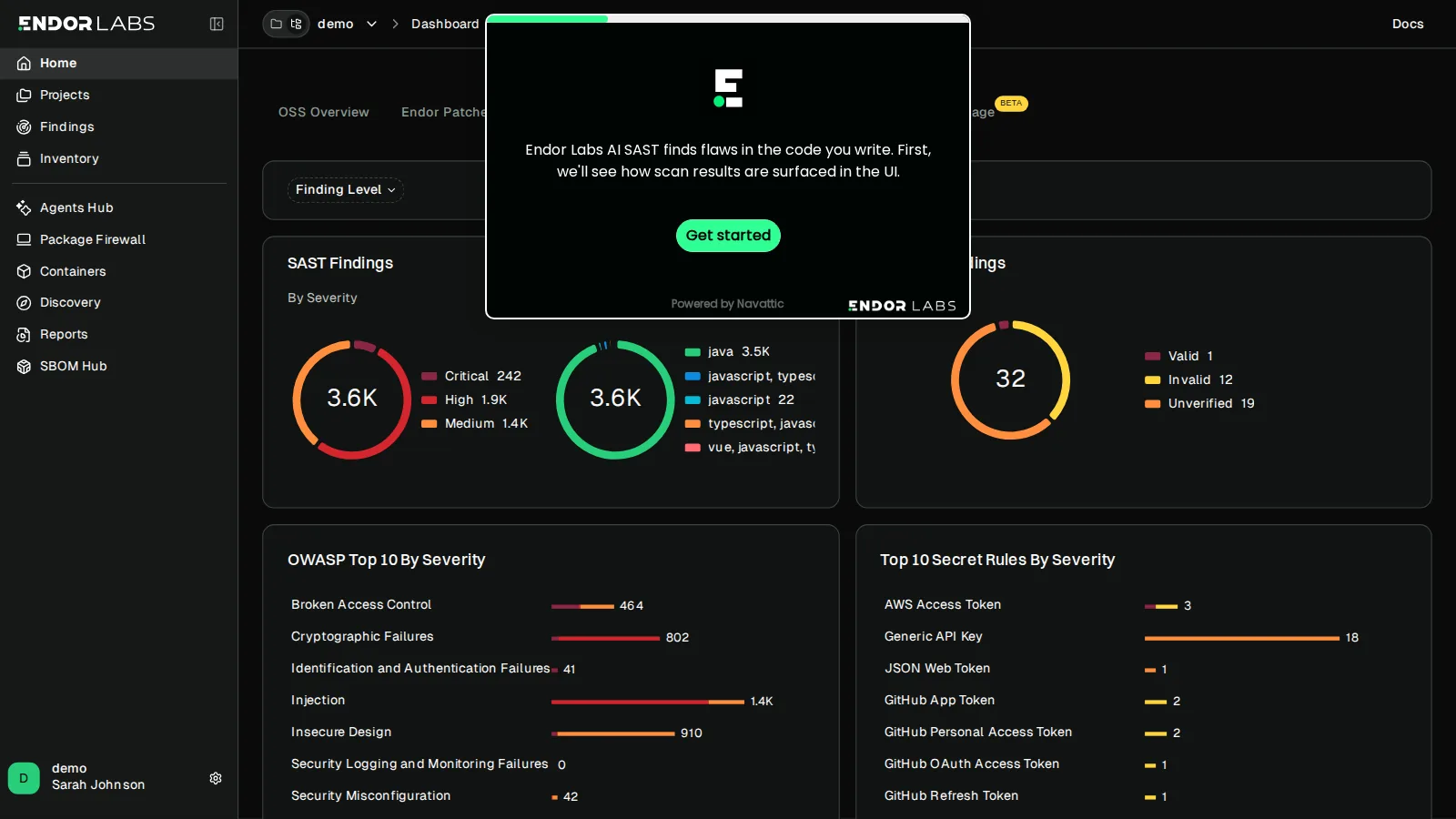1456x819 pixels.
Task: Click the Generic API Key bar showing 18
Action: point(1242,638)
